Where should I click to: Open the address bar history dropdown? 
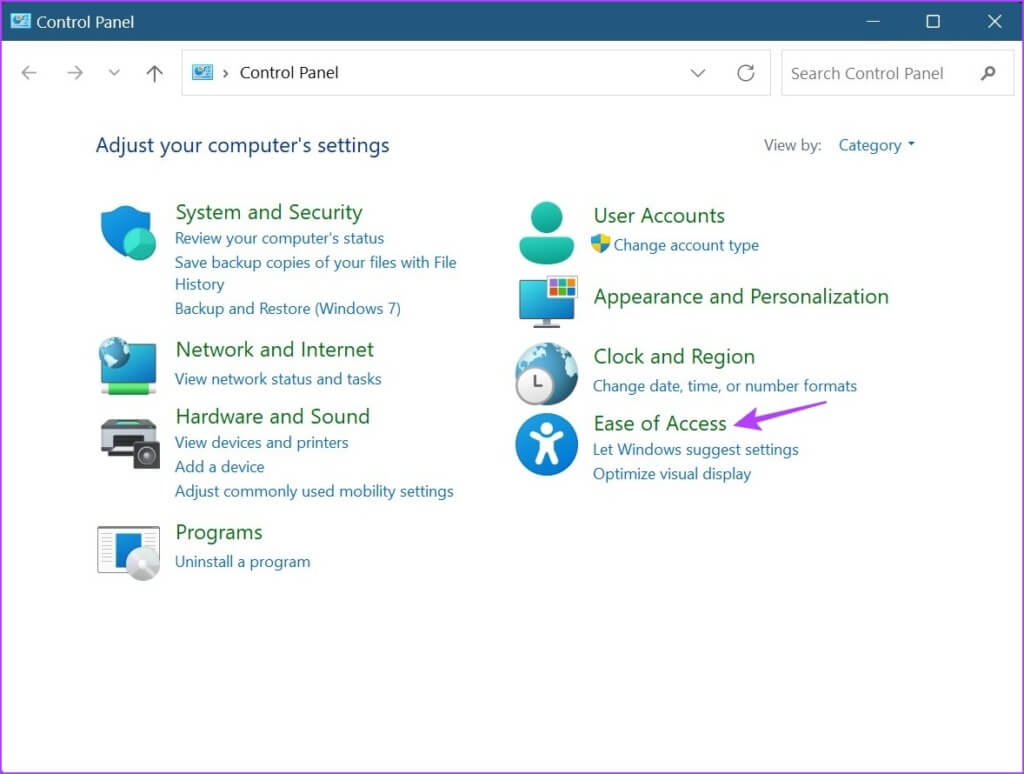click(x=698, y=72)
